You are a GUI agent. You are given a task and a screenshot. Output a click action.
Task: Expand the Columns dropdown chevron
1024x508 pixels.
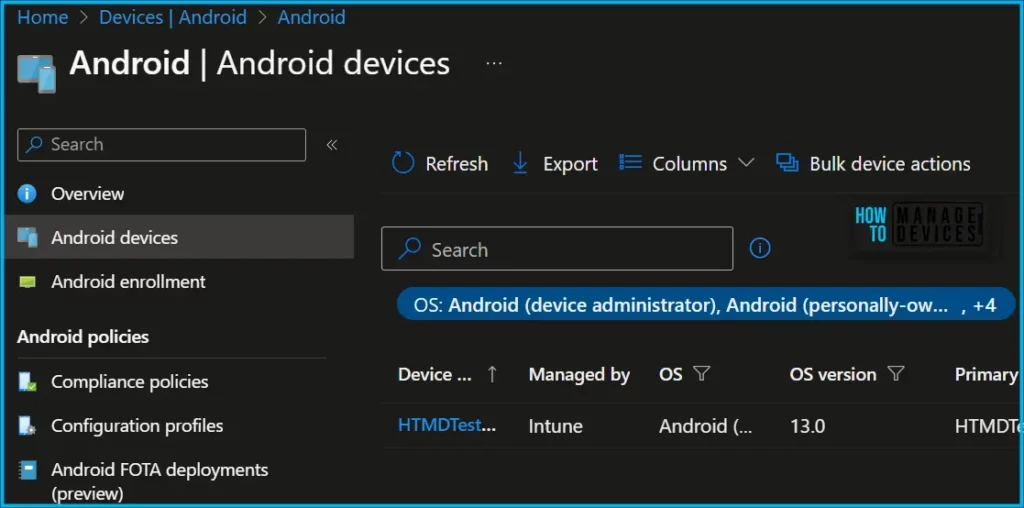click(746, 163)
